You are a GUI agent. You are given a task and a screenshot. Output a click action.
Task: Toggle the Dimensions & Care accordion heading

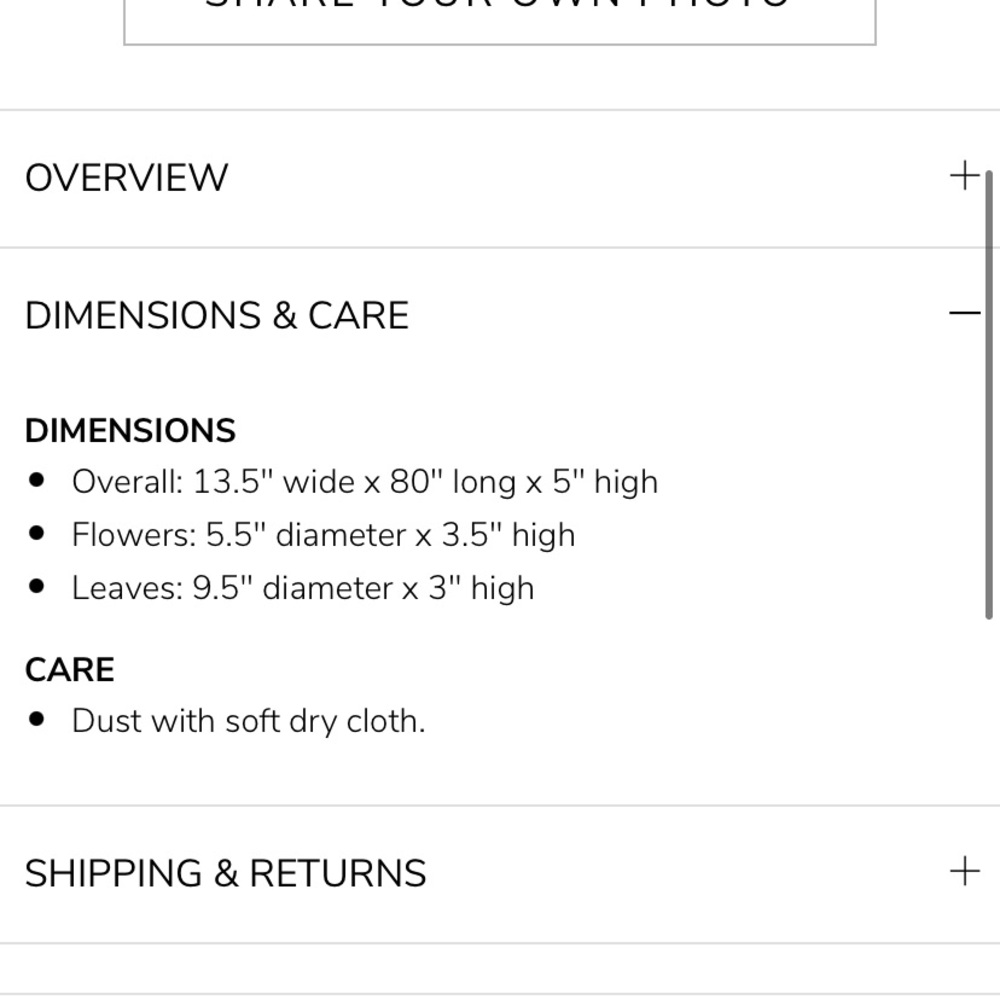(x=217, y=316)
